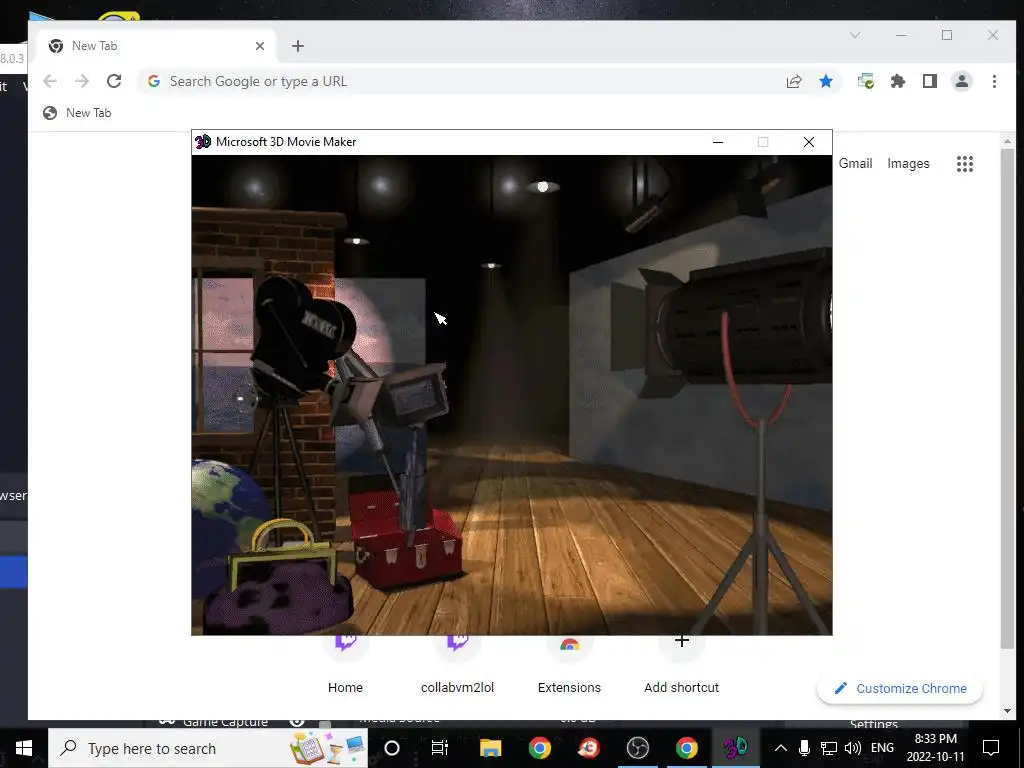The image size is (1024, 768).
Task: Click the Type here to search box
Action: (208, 748)
